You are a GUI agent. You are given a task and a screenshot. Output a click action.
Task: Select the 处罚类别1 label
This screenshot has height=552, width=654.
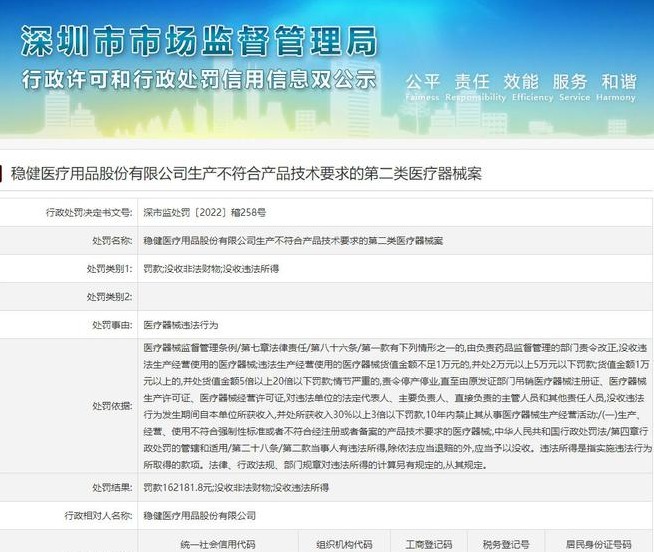click(110, 268)
